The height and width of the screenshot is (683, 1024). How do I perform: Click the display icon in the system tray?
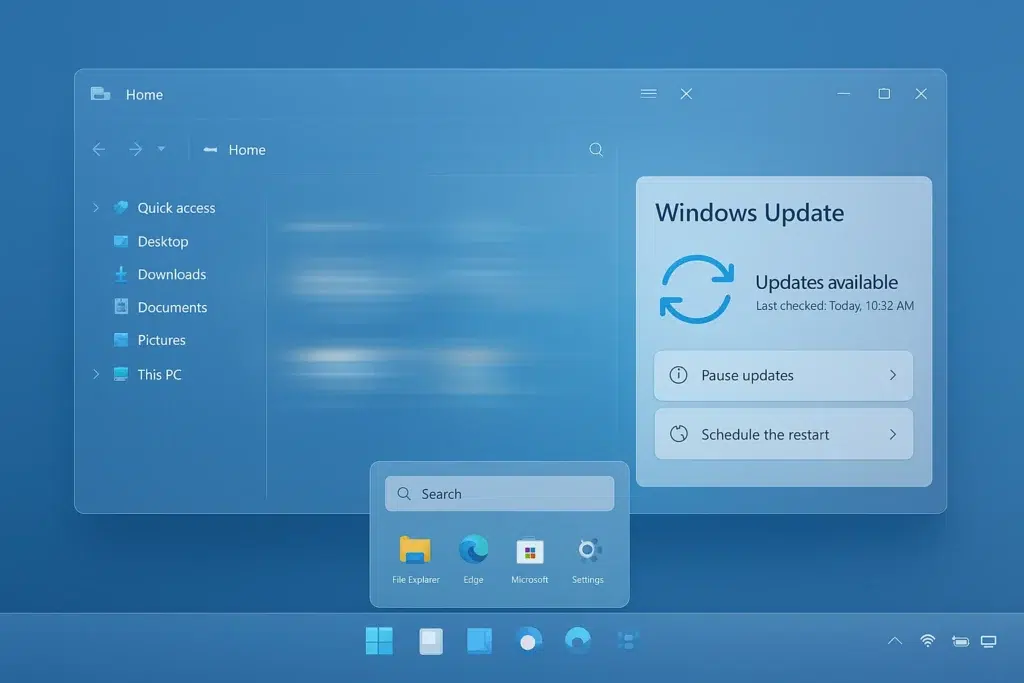point(990,640)
